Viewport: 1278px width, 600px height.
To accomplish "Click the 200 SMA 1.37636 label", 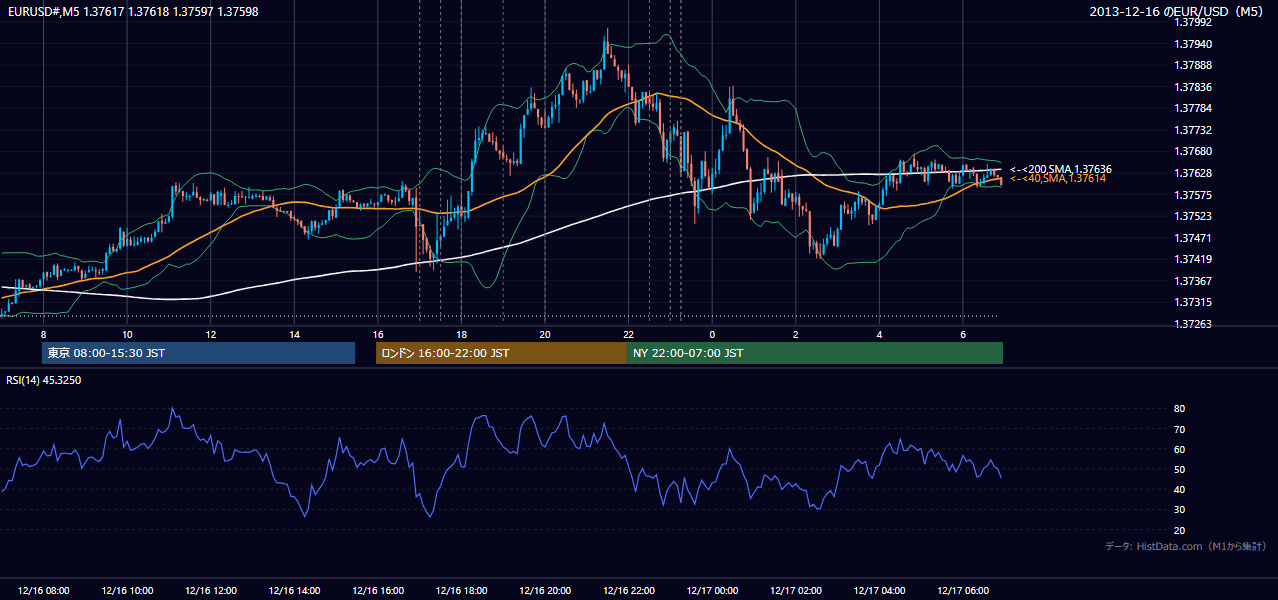I will point(1061,169).
